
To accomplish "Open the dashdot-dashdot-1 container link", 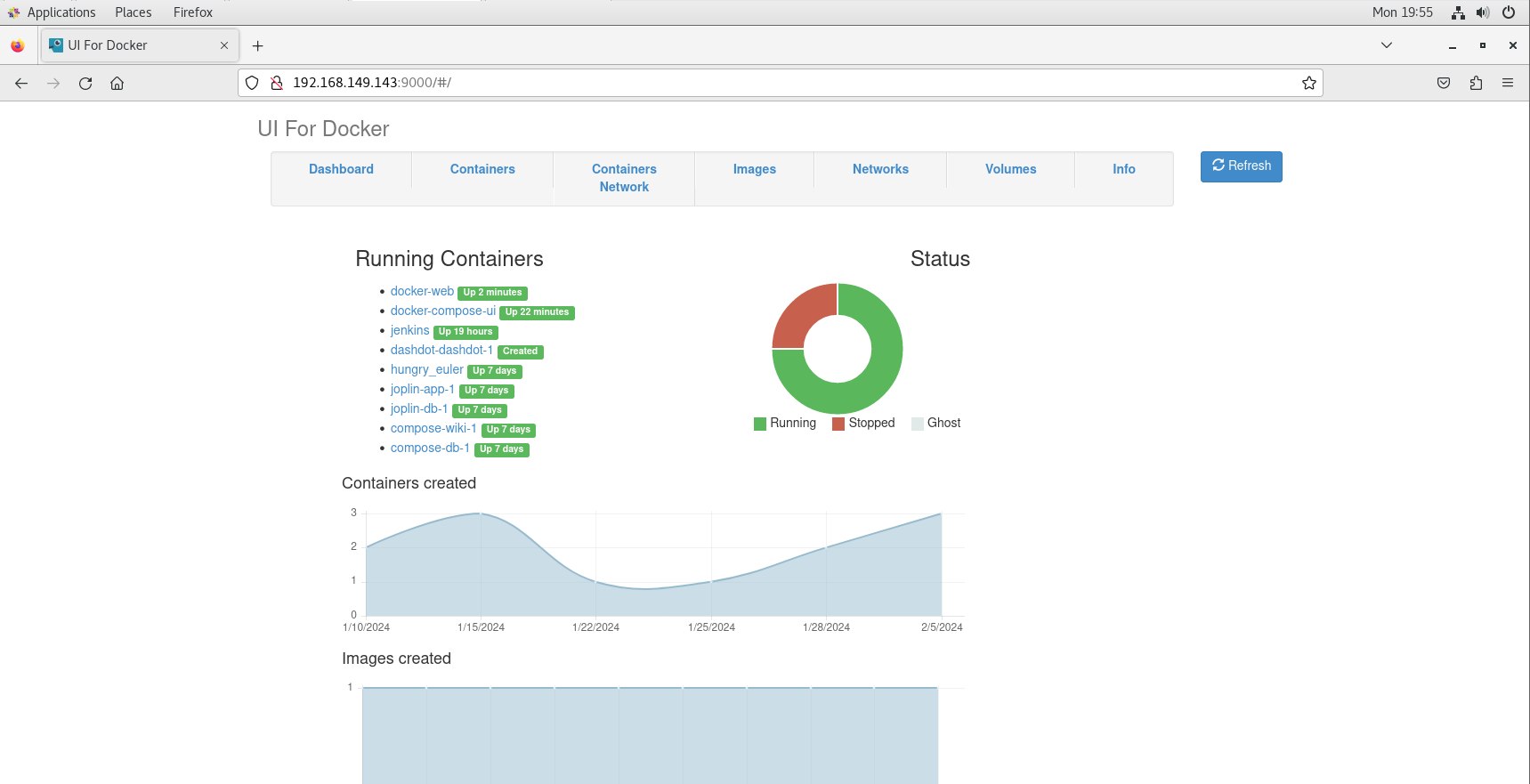I will pyautogui.click(x=441, y=350).
